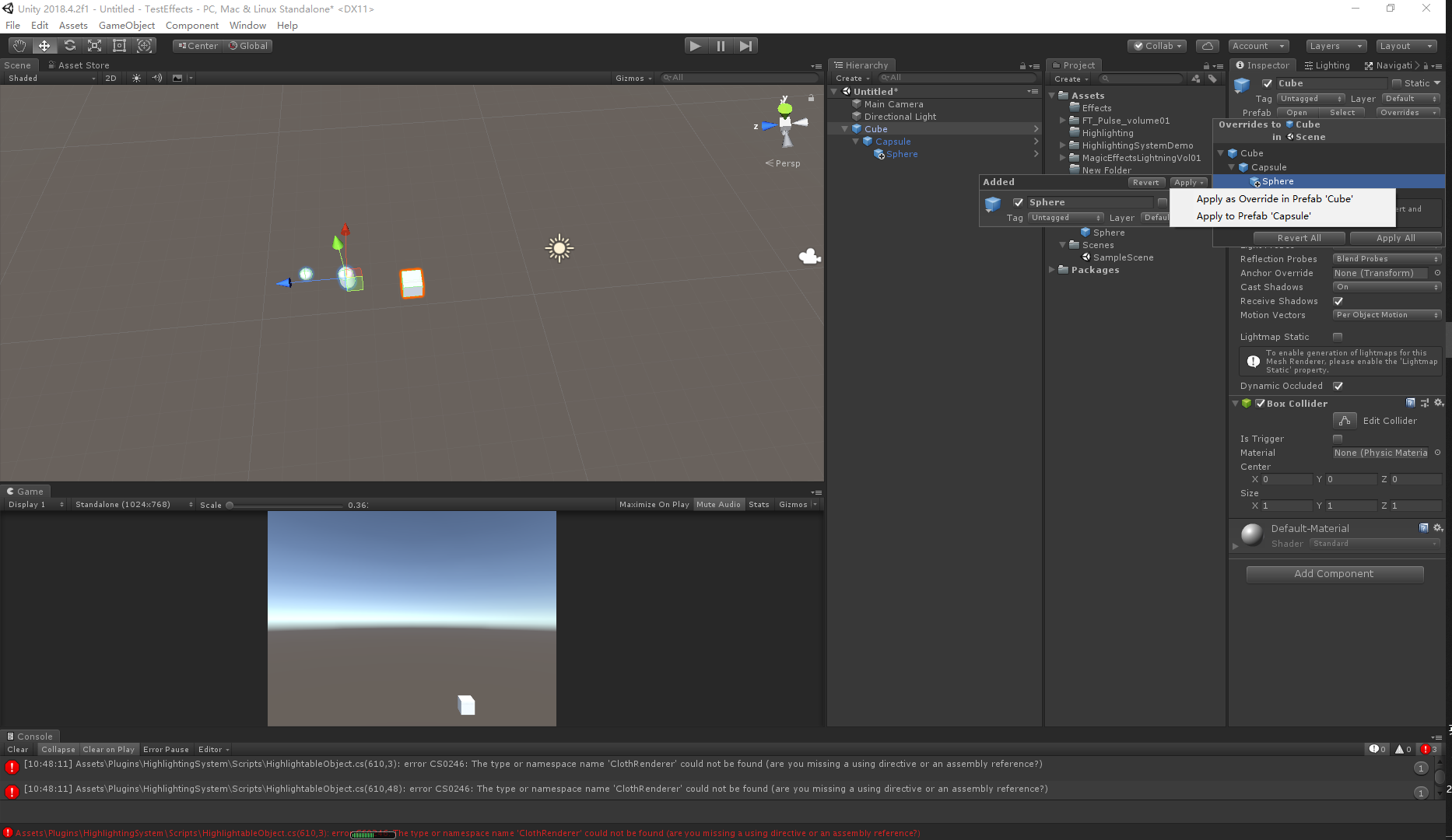
Task: Click the Add Component button
Action: (1335, 573)
